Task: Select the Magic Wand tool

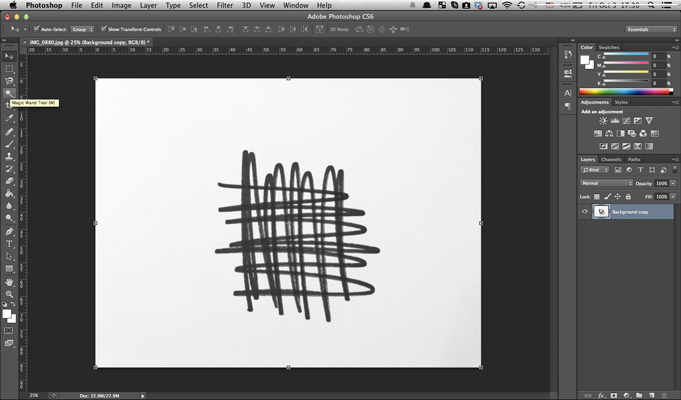Action: [9, 93]
